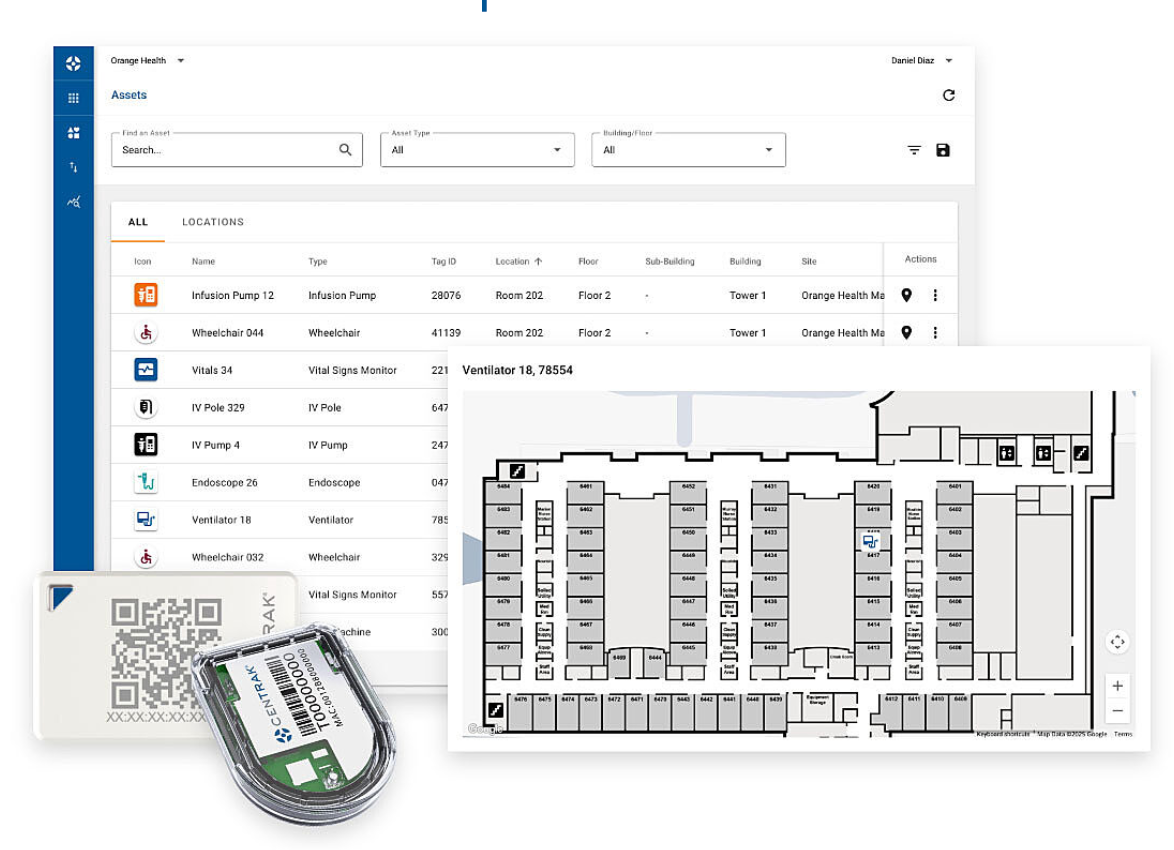
Task: Click the search magnifier icon
Action: point(345,150)
